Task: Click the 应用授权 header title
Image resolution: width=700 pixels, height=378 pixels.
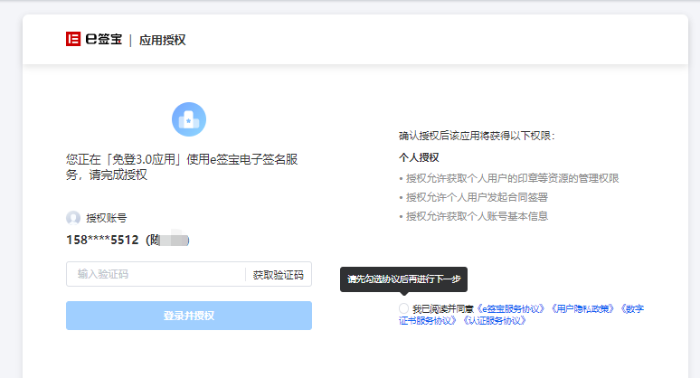Action: point(162,40)
